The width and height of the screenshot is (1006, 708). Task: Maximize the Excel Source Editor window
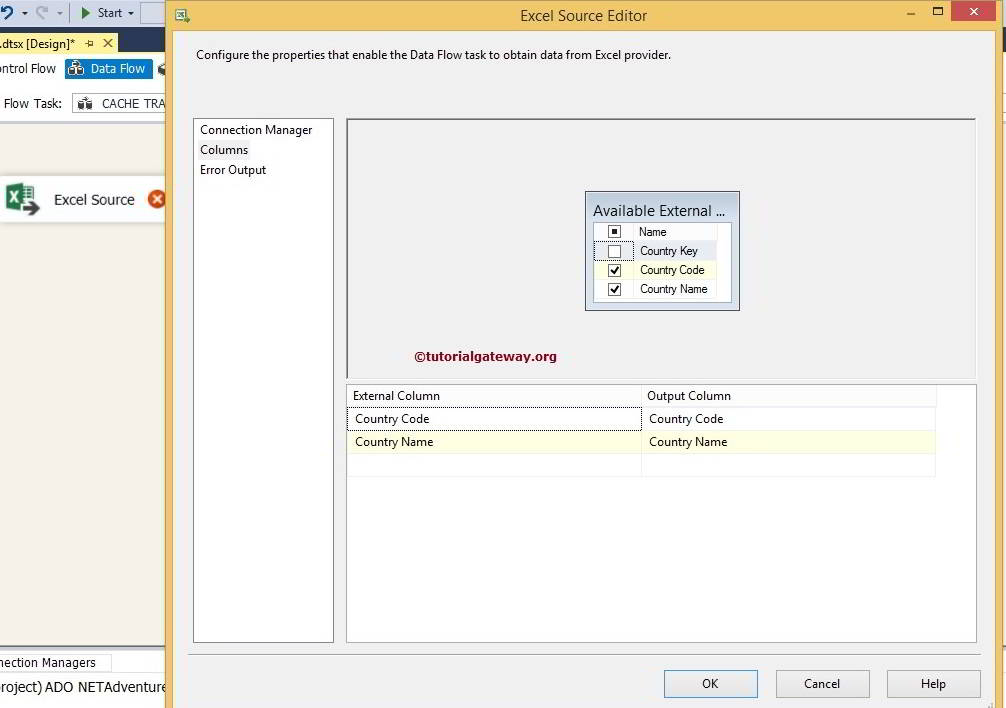937,12
